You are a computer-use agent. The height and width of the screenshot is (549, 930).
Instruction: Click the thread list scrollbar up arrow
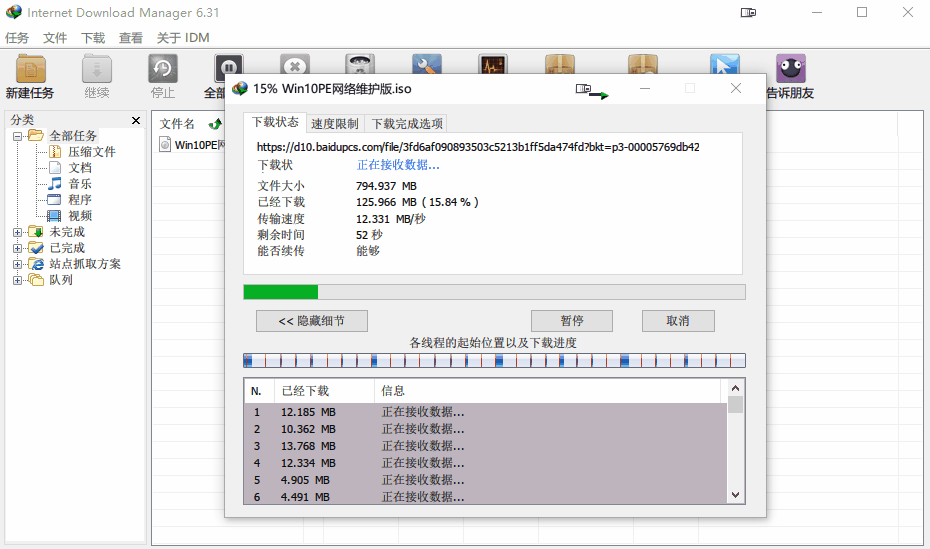pos(735,388)
